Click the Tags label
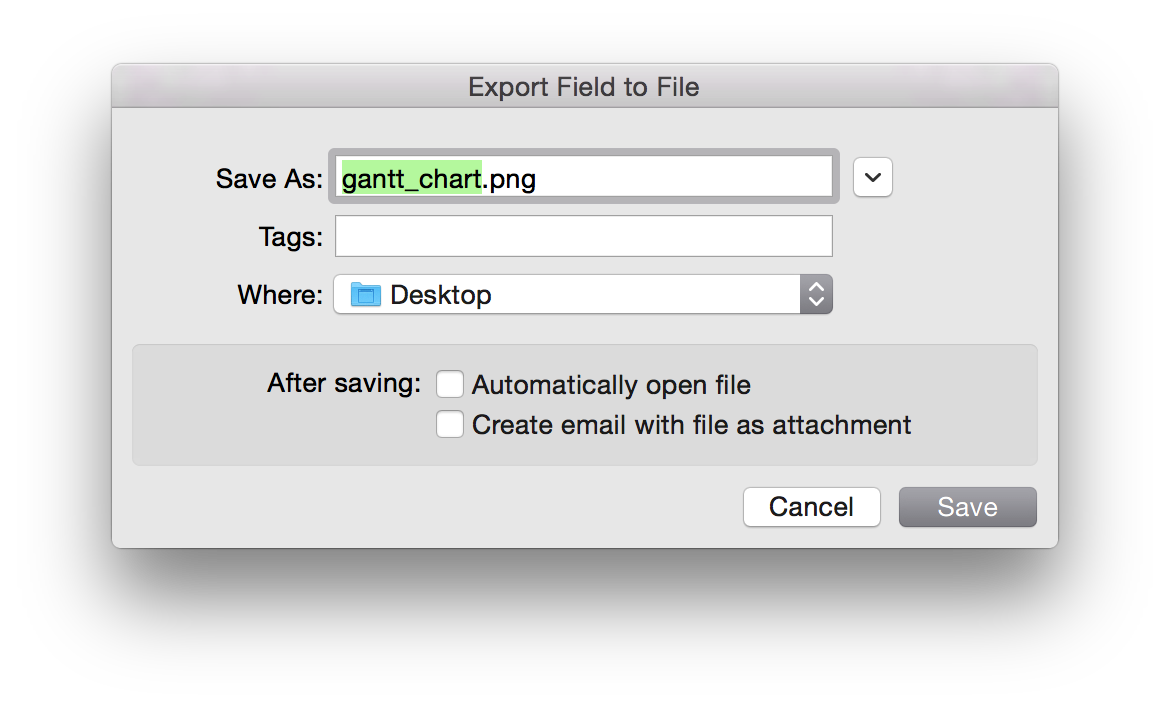The height and width of the screenshot is (708, 1170). click(x=290, y=236)
